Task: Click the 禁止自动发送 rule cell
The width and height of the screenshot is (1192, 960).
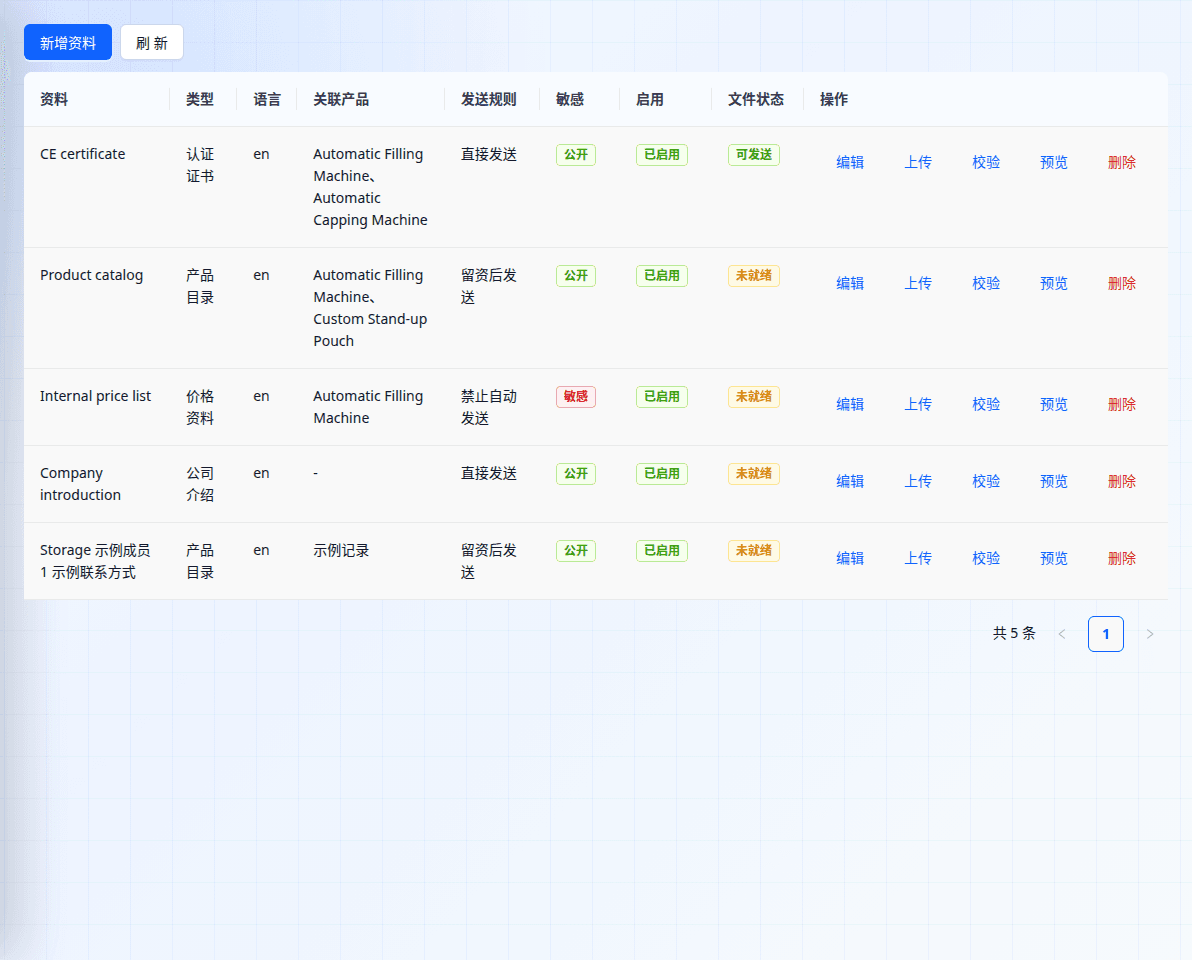Action: coord(488,407)
